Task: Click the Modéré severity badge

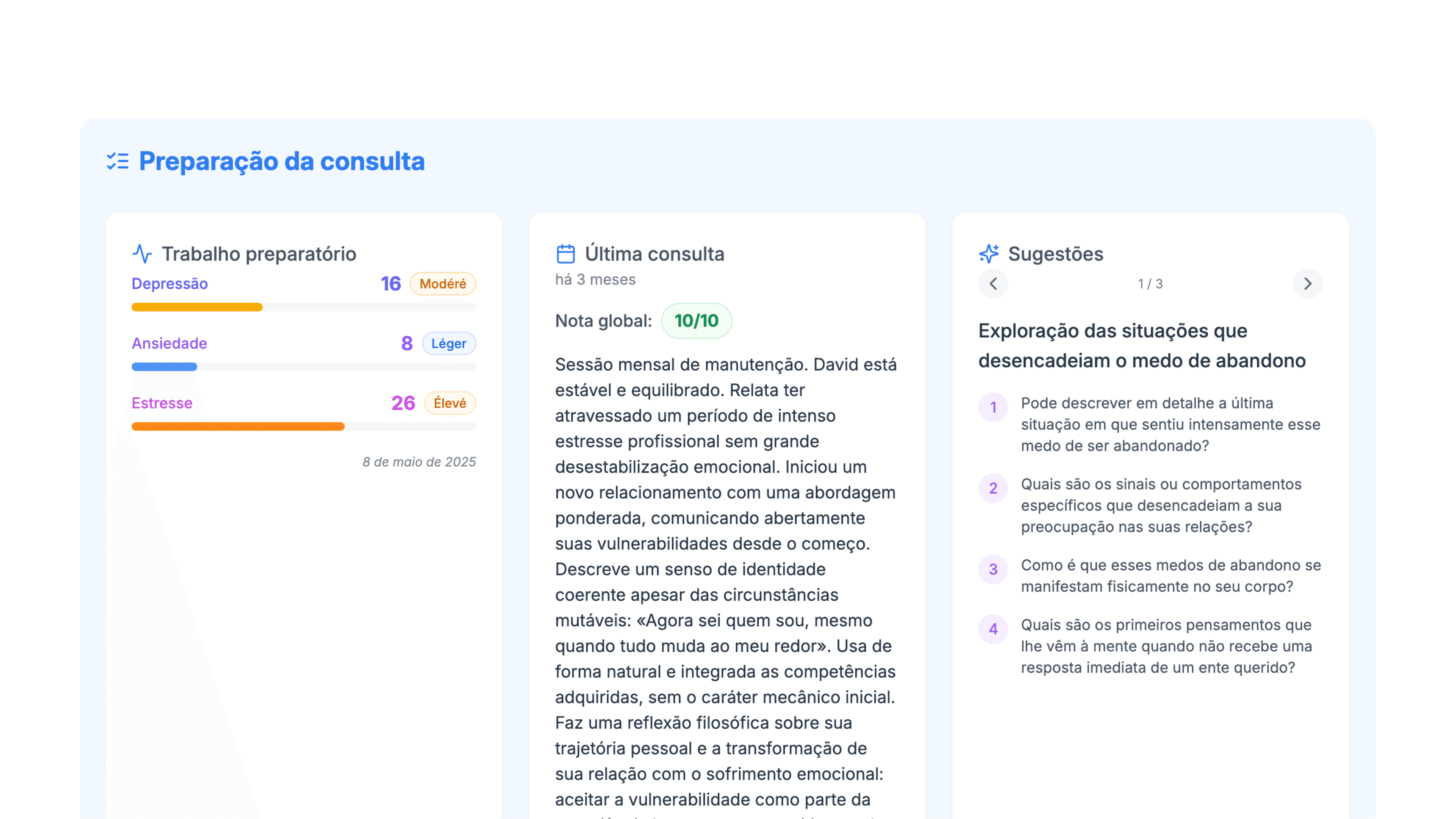Action: click(x=442, y=284)
